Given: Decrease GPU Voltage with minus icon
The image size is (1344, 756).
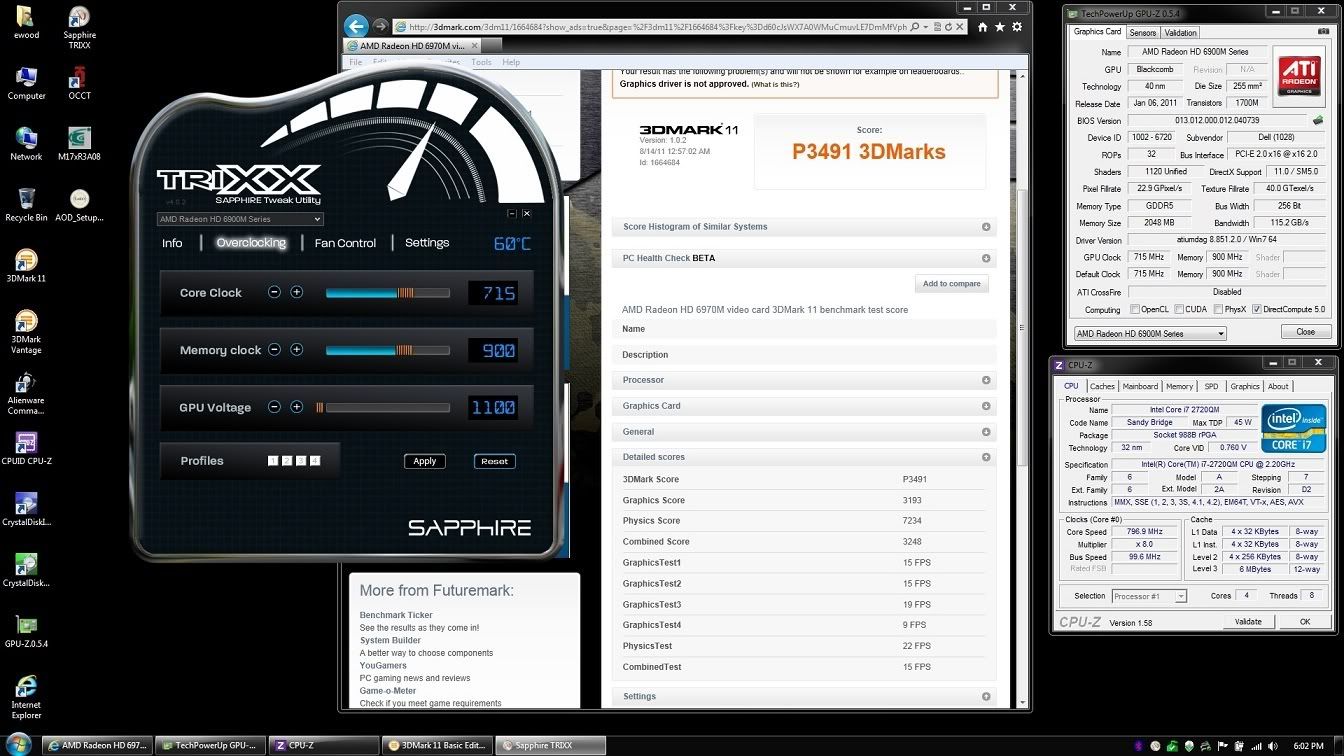Looking at the screenshot, I should pos(274,407).
